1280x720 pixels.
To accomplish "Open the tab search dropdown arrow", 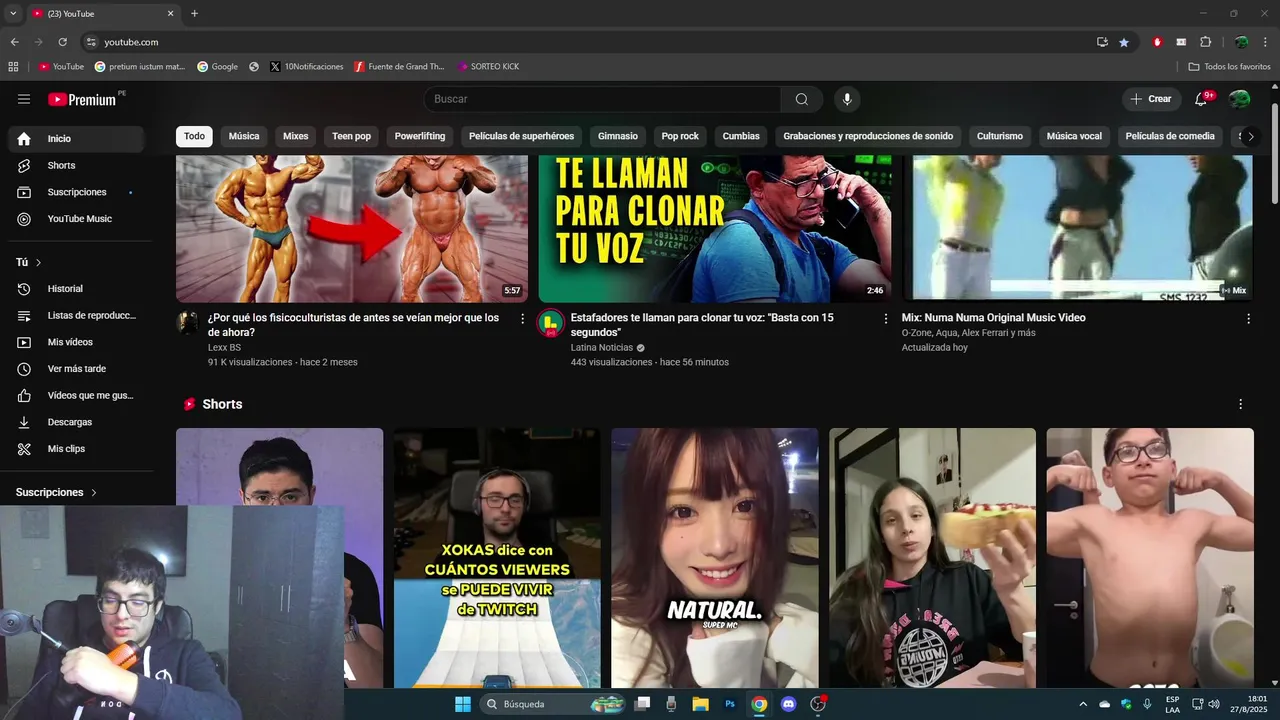I will [13, 14].
